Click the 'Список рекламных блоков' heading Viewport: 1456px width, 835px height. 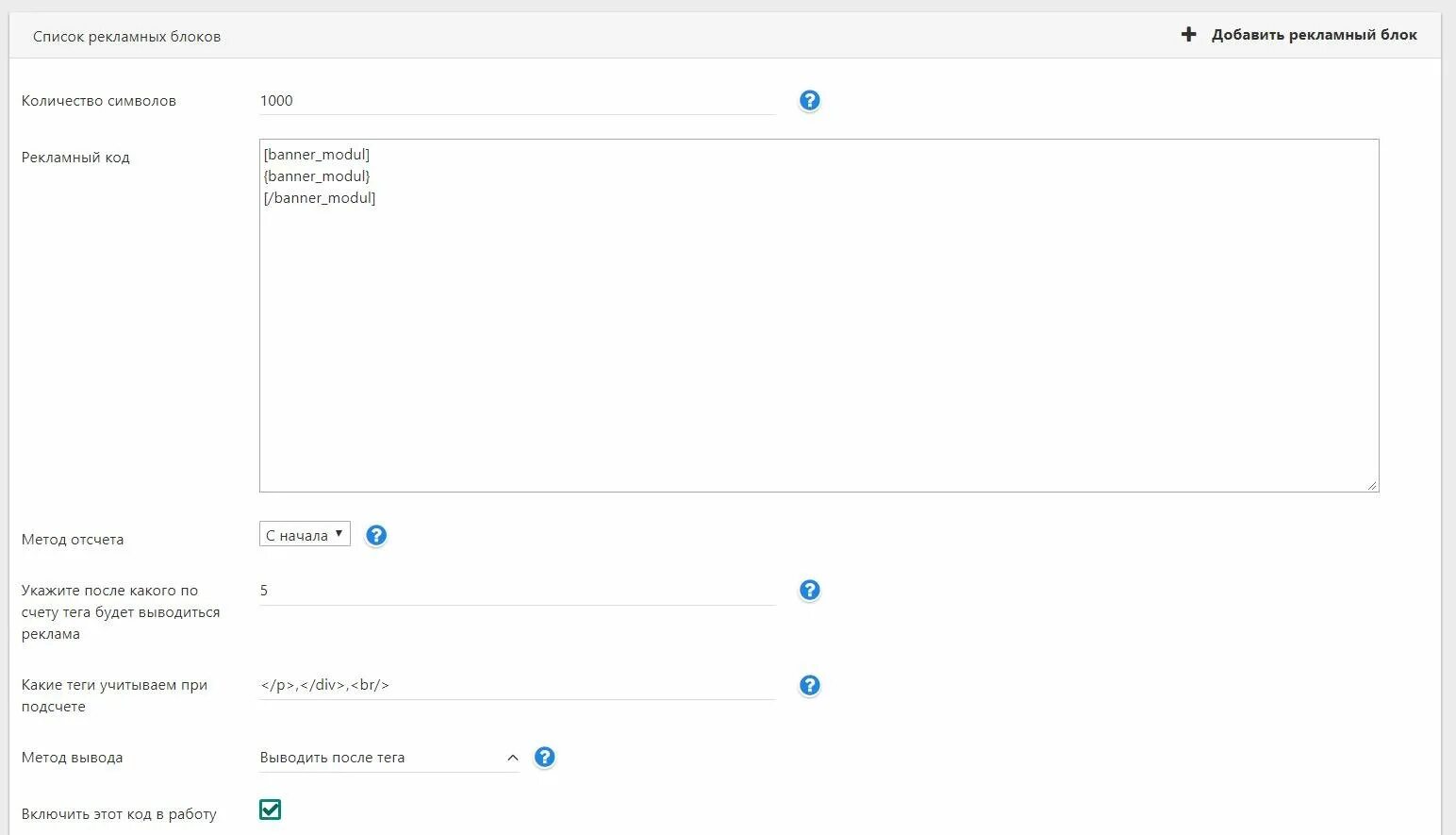click(126, 37)
